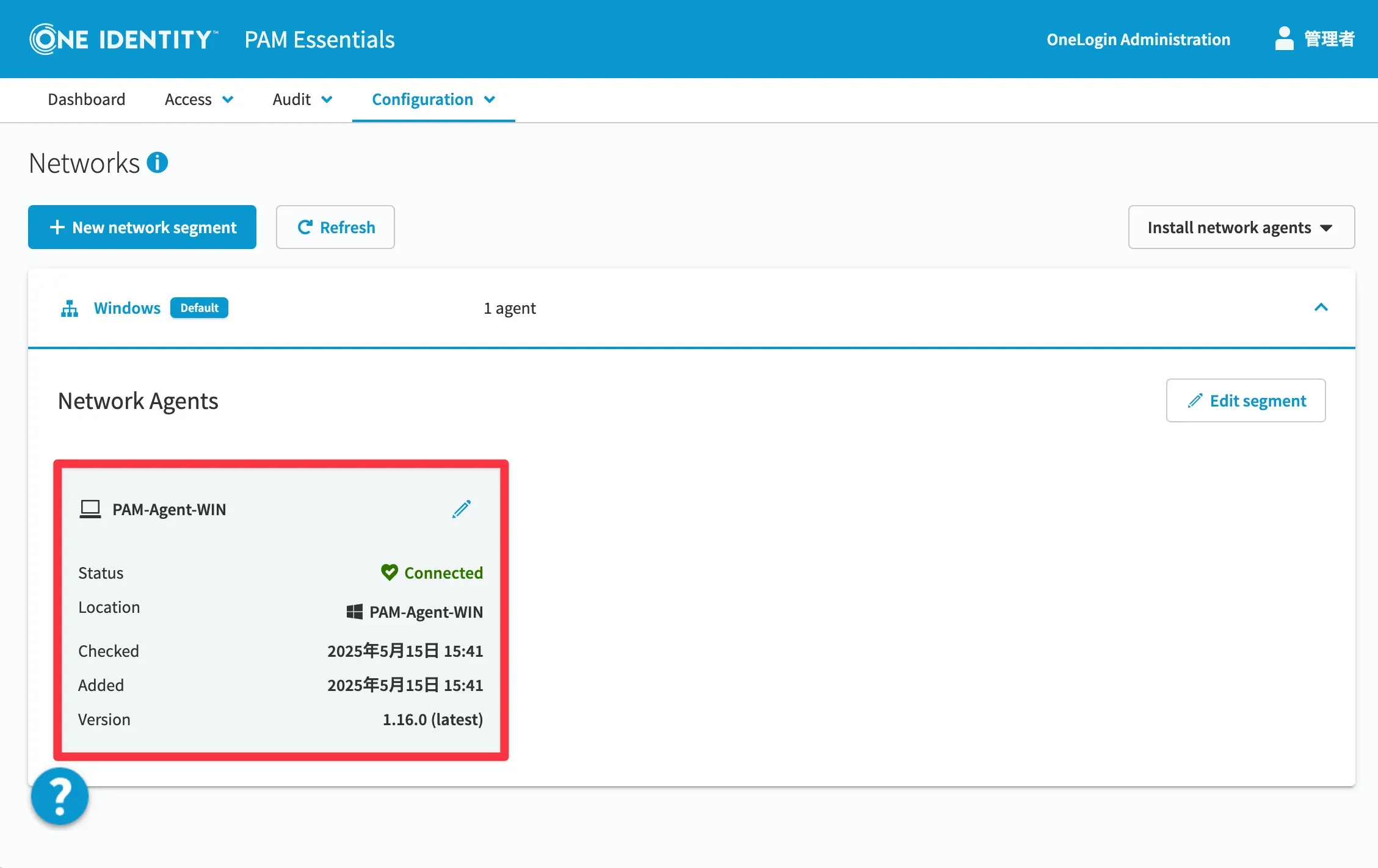1378x868 pixels.
Task: Click the user profile icon in header
Action: tap(1284, 39)
